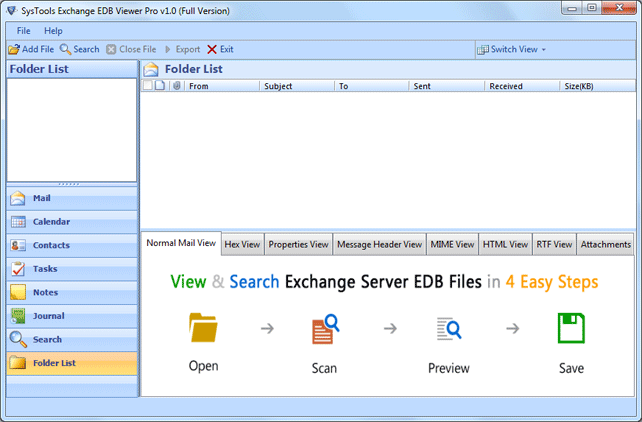Click the Calendar icon in sidebar

pos(18,222)
